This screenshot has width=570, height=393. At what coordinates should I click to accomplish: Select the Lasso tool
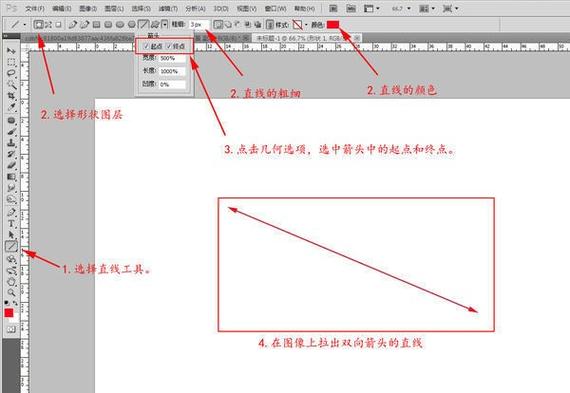tap(11, 73)
